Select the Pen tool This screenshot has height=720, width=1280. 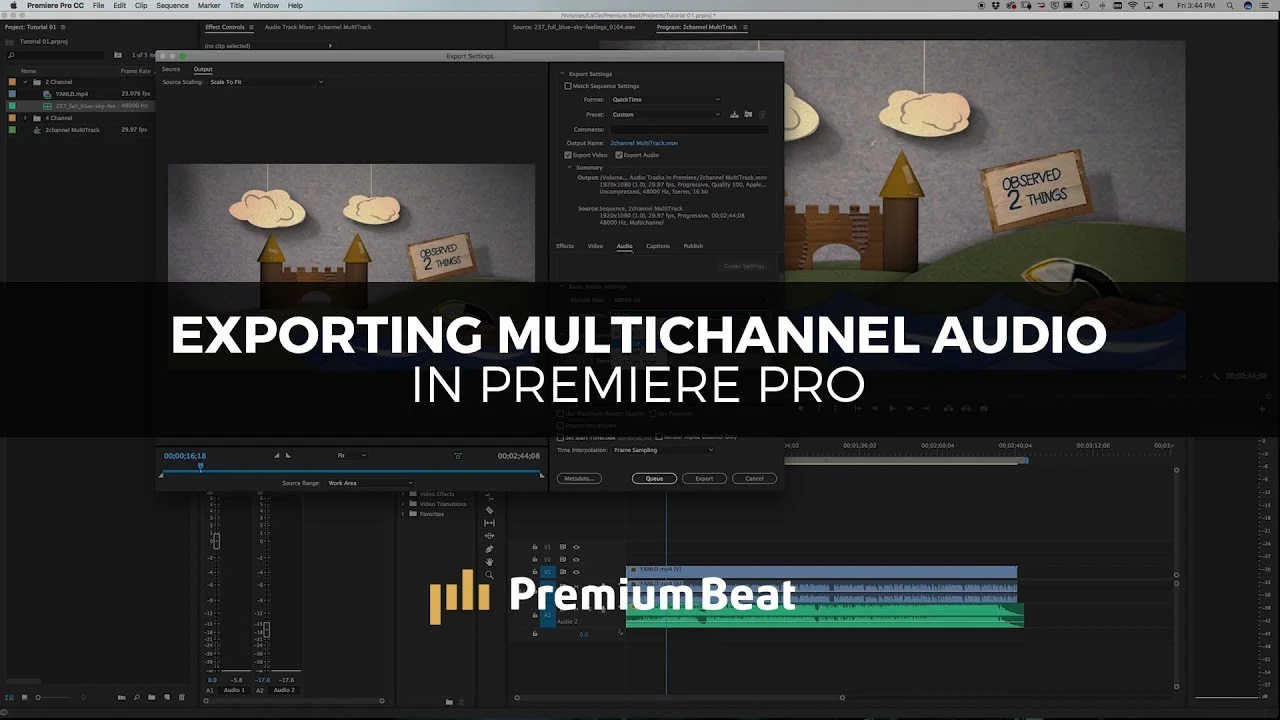pos(489,549)
